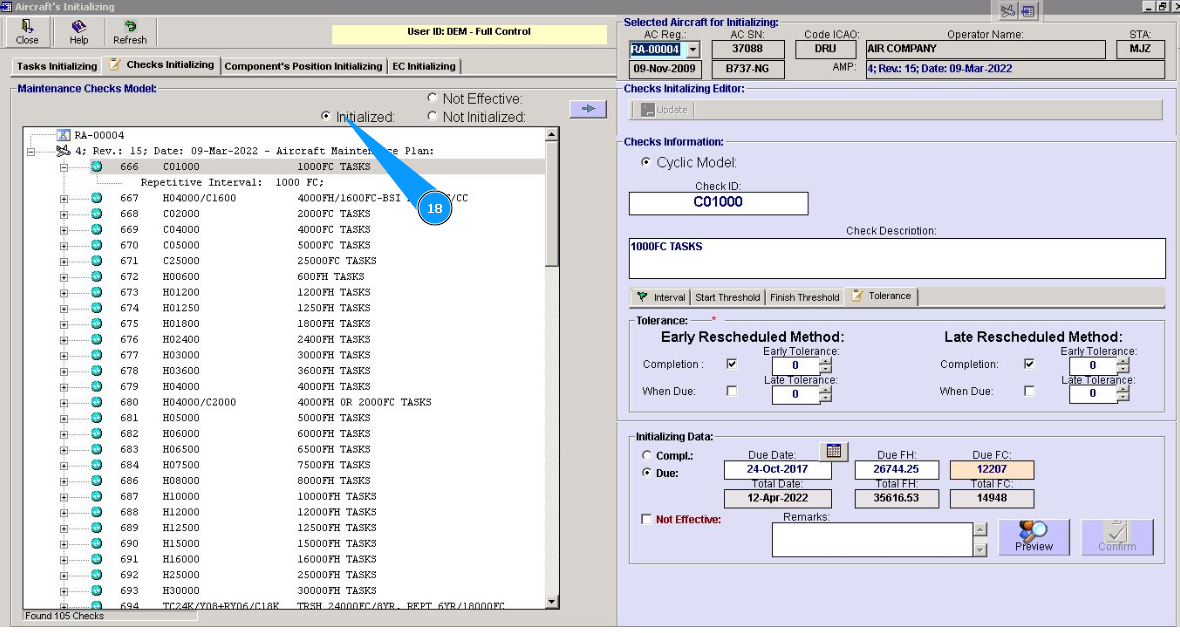Select the Compl. radio button

(x=647, y=455)
